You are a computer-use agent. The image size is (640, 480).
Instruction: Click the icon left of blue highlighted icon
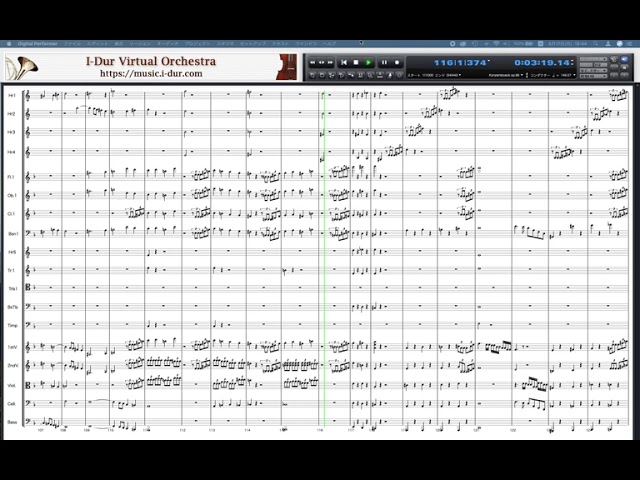point(614,60)
